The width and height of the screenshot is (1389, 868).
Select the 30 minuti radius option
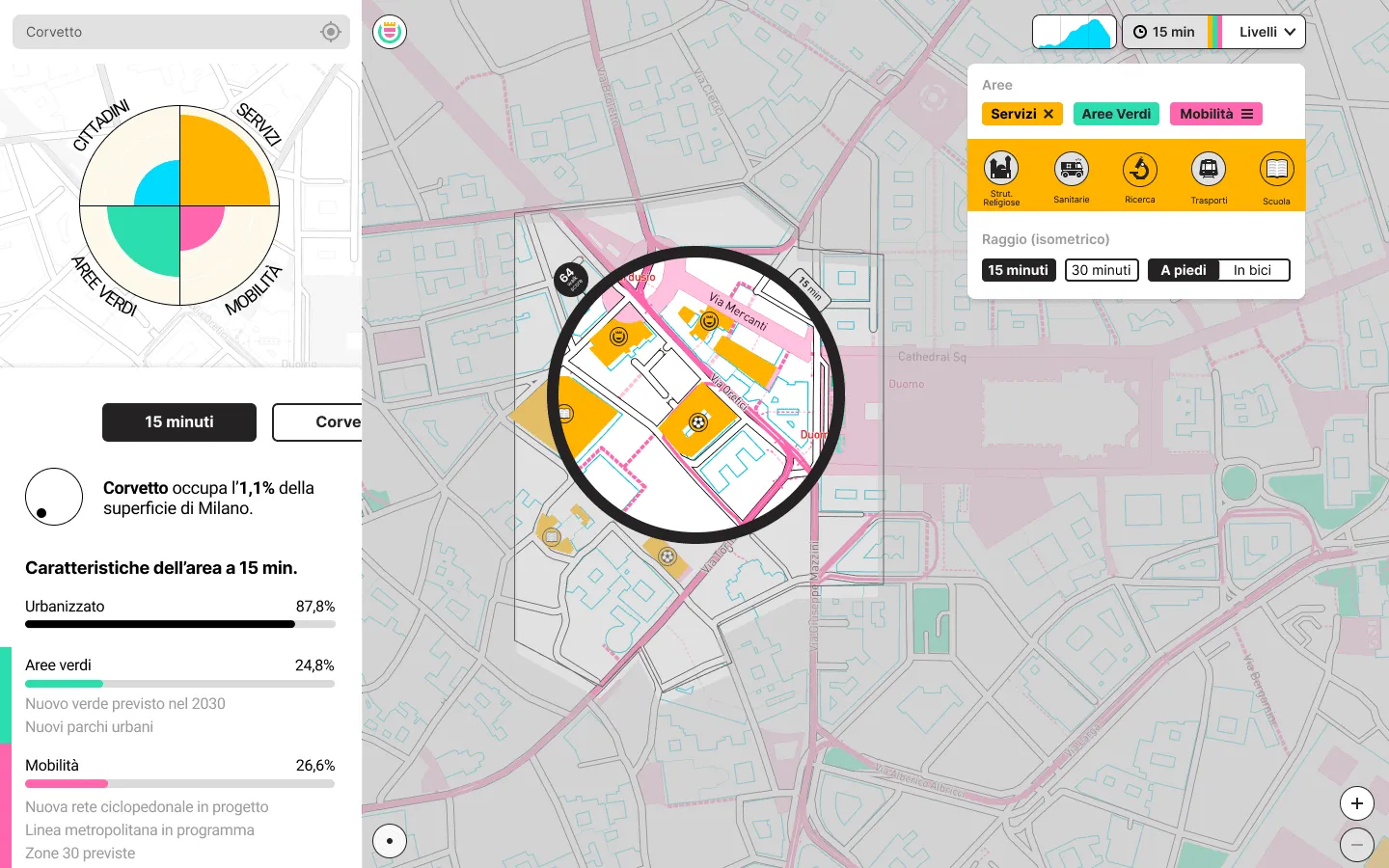(x=1102, y=270)
